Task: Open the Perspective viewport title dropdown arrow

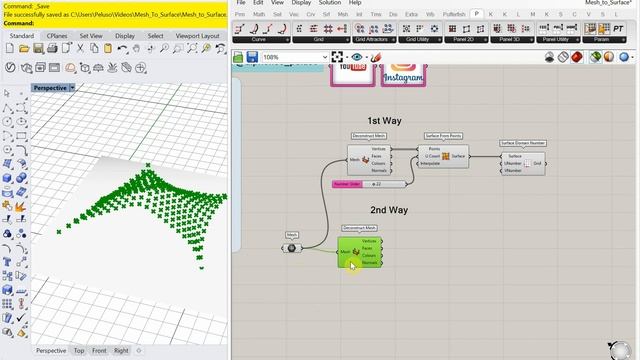Action: click(72, 88)
